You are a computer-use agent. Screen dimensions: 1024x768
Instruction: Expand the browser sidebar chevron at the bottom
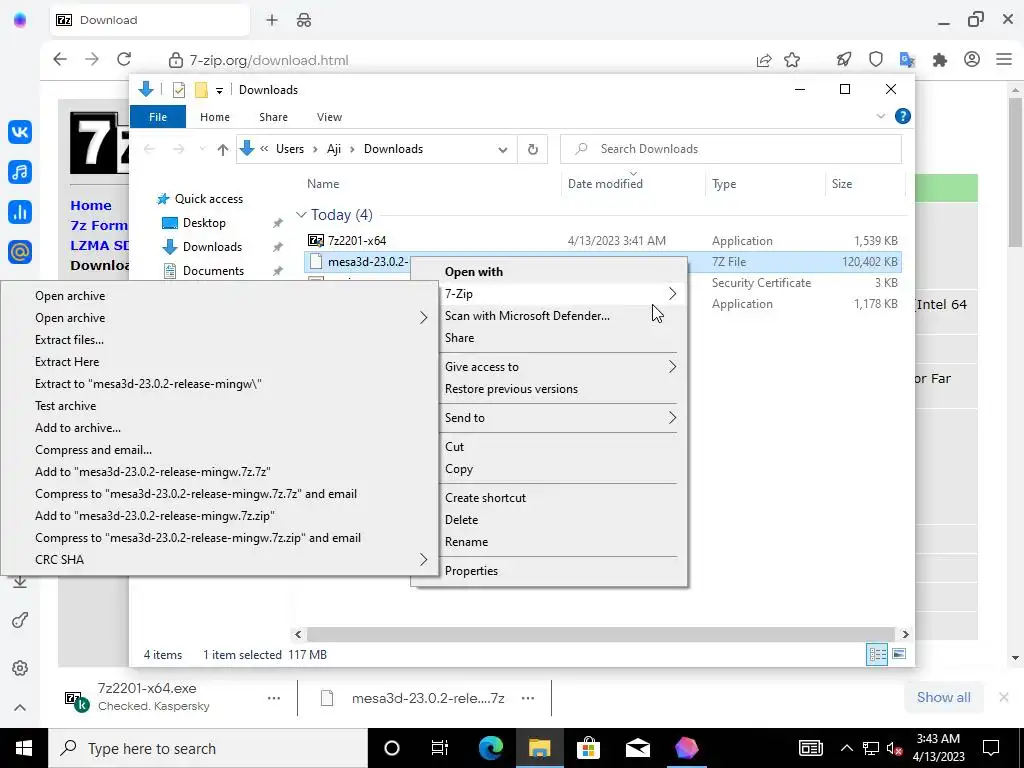20,708
